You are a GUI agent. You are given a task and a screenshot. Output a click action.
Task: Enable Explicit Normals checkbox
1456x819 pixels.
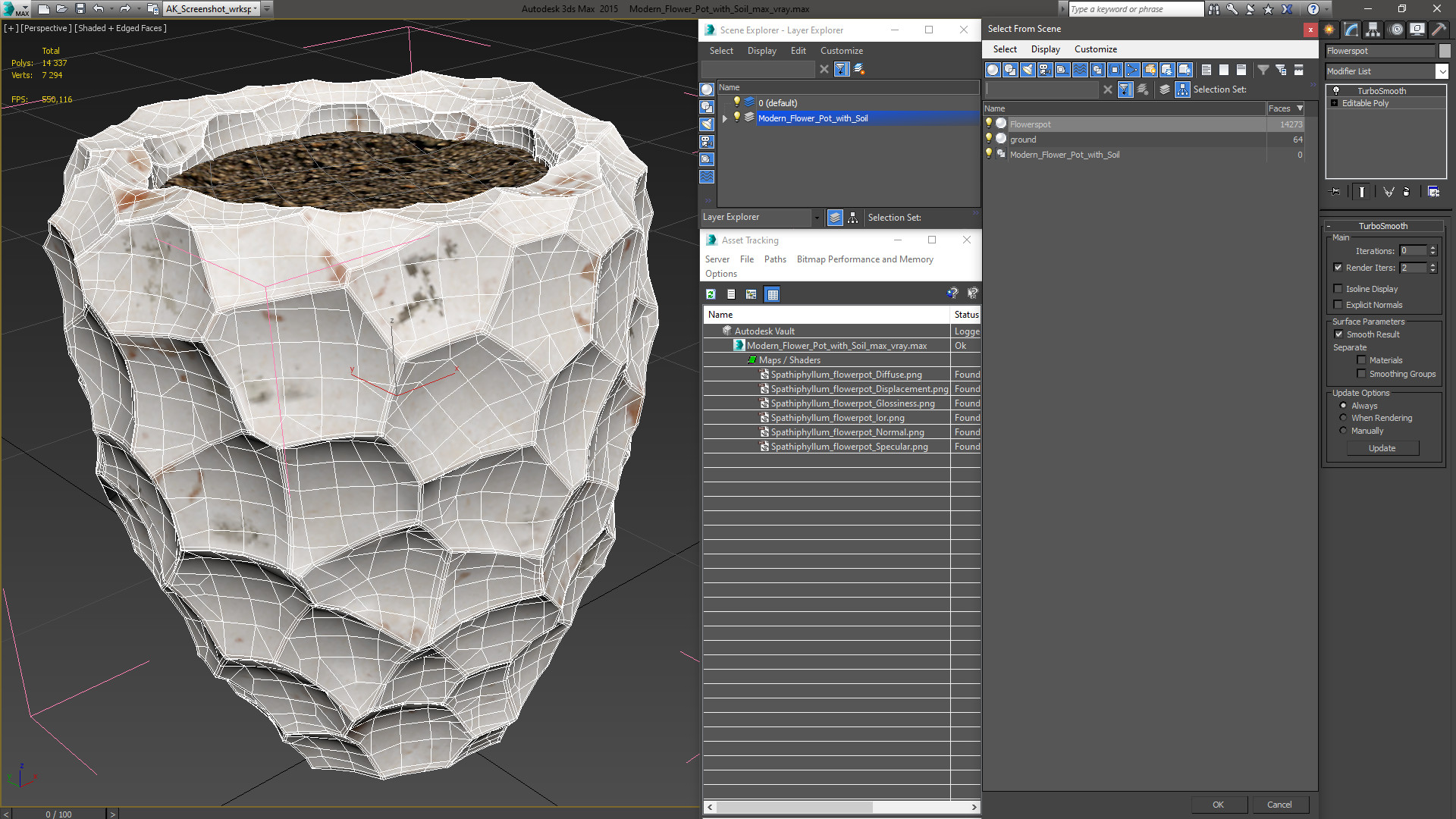coord(1338,305)
